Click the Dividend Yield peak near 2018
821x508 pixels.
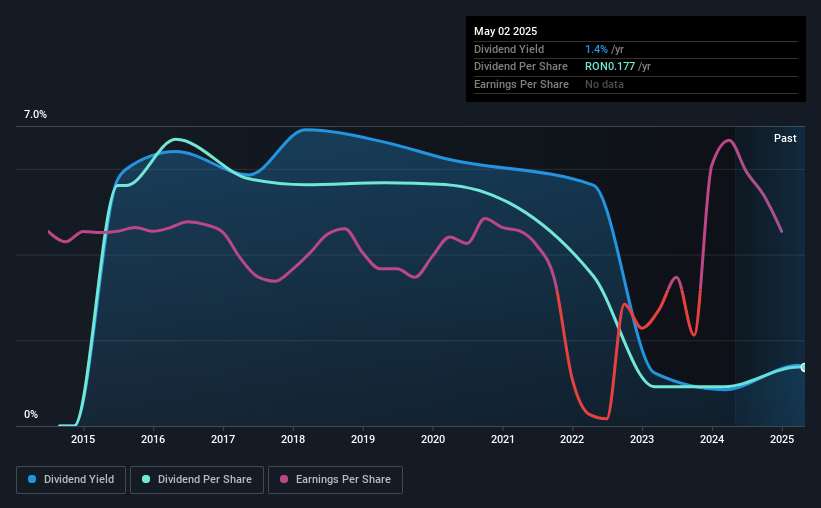click(x=306, y=129)
